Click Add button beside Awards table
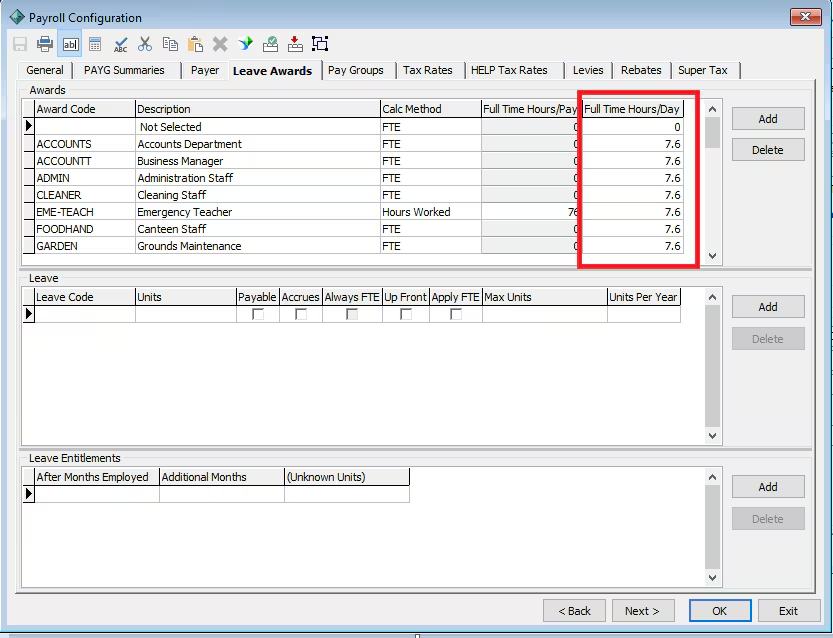The width and height of the screenshot is (833, 638). click(767, 118)
